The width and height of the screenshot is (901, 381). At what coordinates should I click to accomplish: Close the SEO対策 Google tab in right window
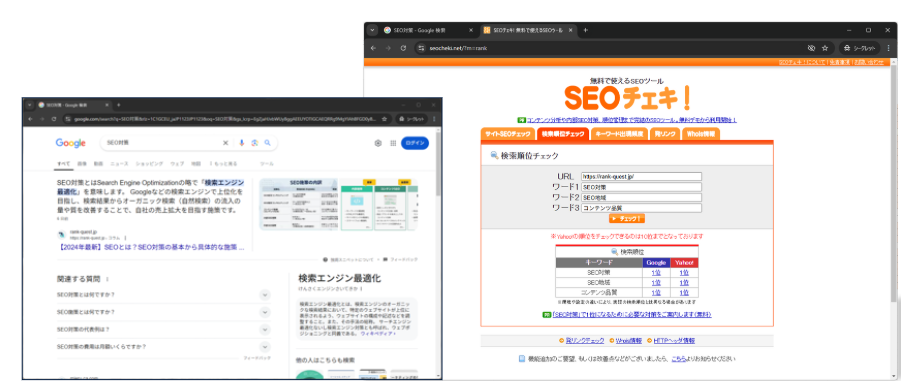[x=471, y=30]
